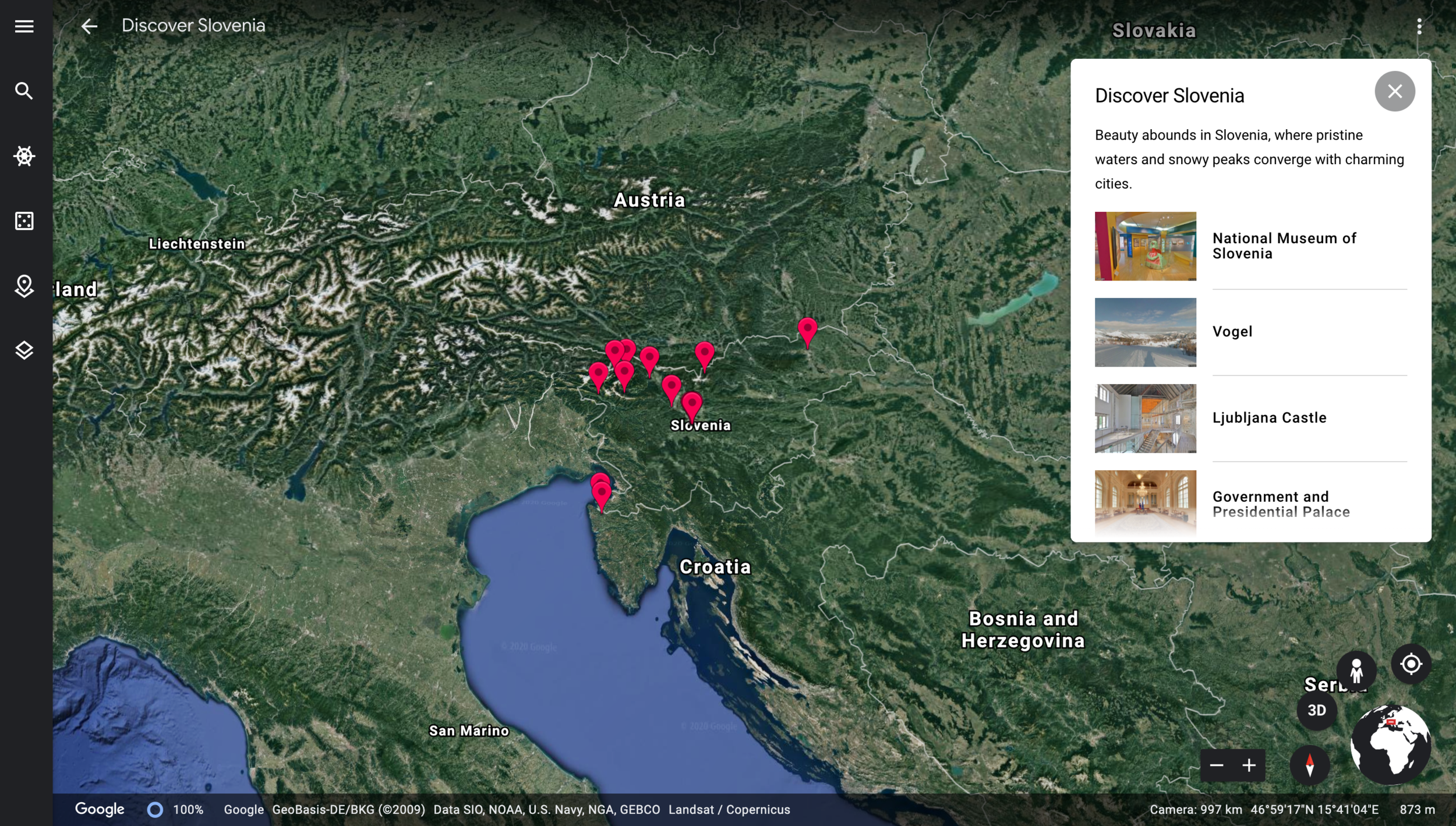Screen dimensions: 1456x826
Task: Go back with the arrow beside Discover Slovenia
Action: click(89, 26)
